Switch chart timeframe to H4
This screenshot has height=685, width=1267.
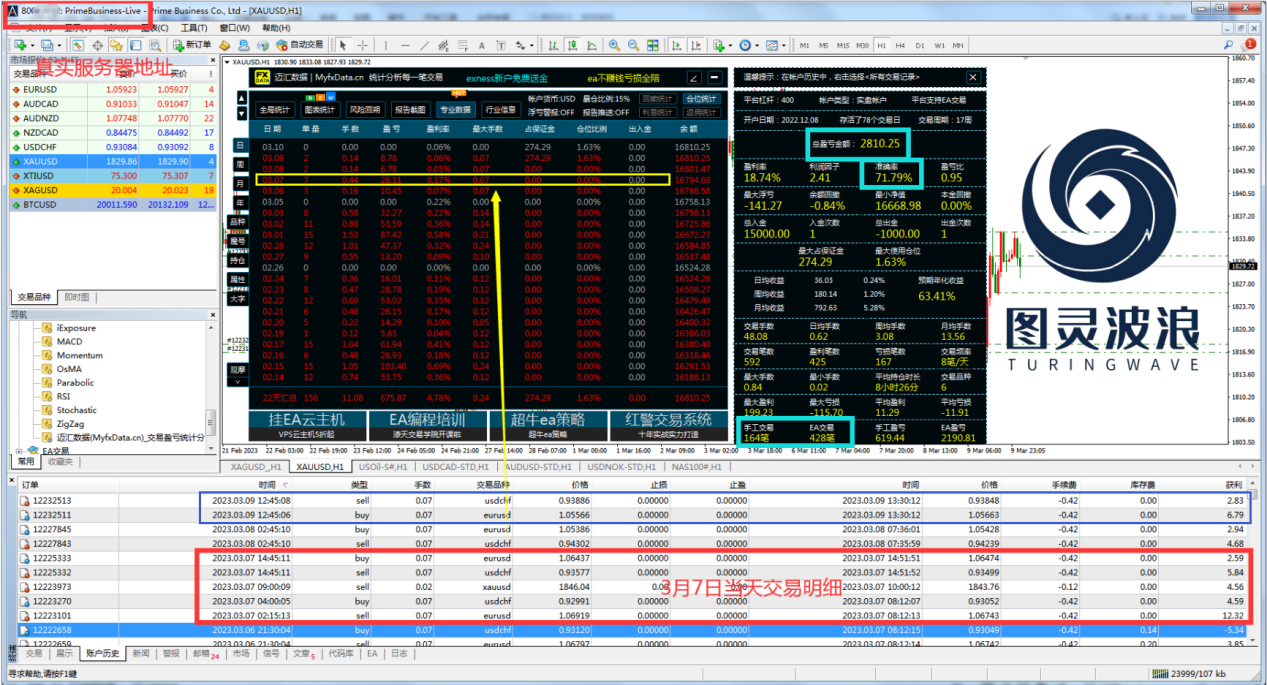click(900, 45)
